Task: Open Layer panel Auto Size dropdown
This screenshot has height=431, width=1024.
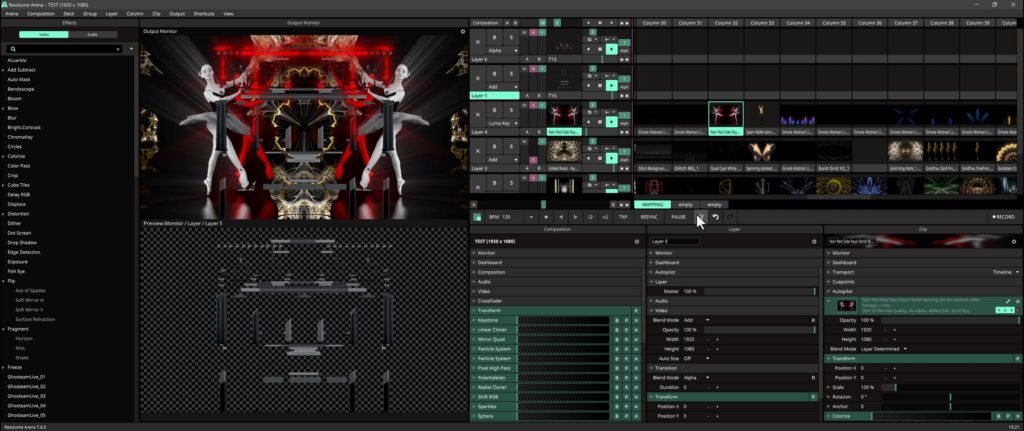Action: pos(697,359)
